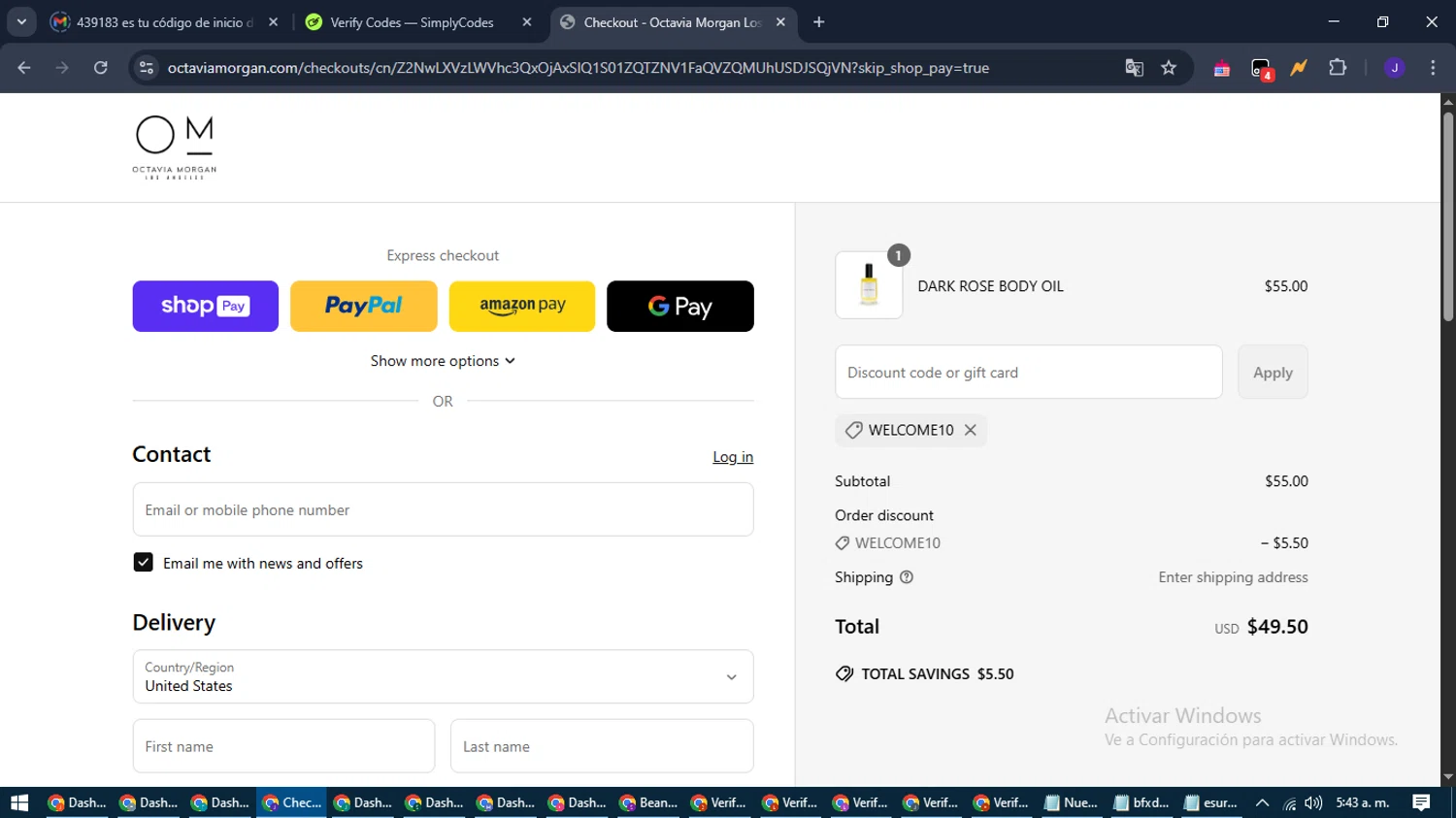
Task: Check out with Google Pay
Action: pos(680,306)
